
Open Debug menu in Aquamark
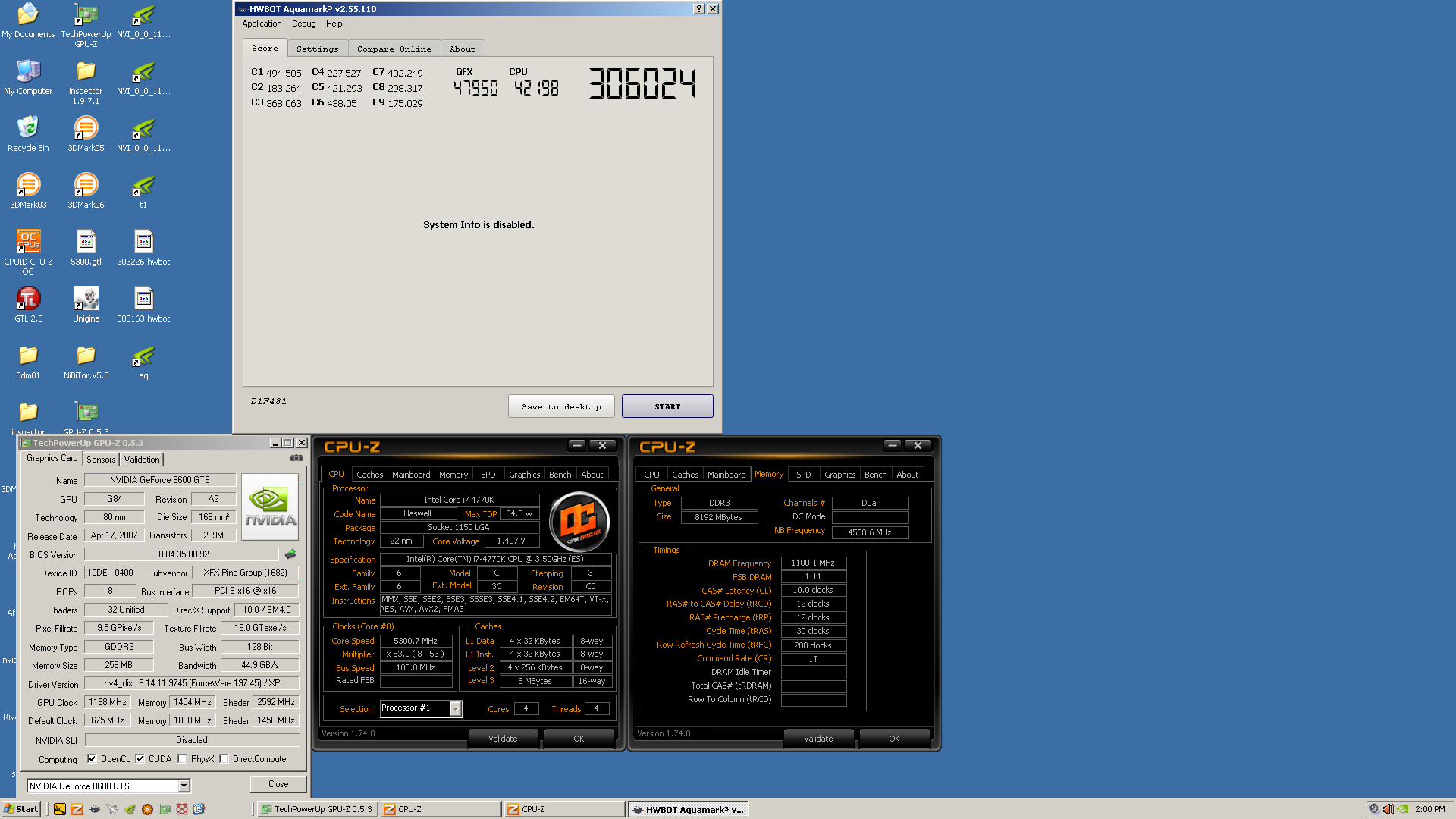pos(303,24)
